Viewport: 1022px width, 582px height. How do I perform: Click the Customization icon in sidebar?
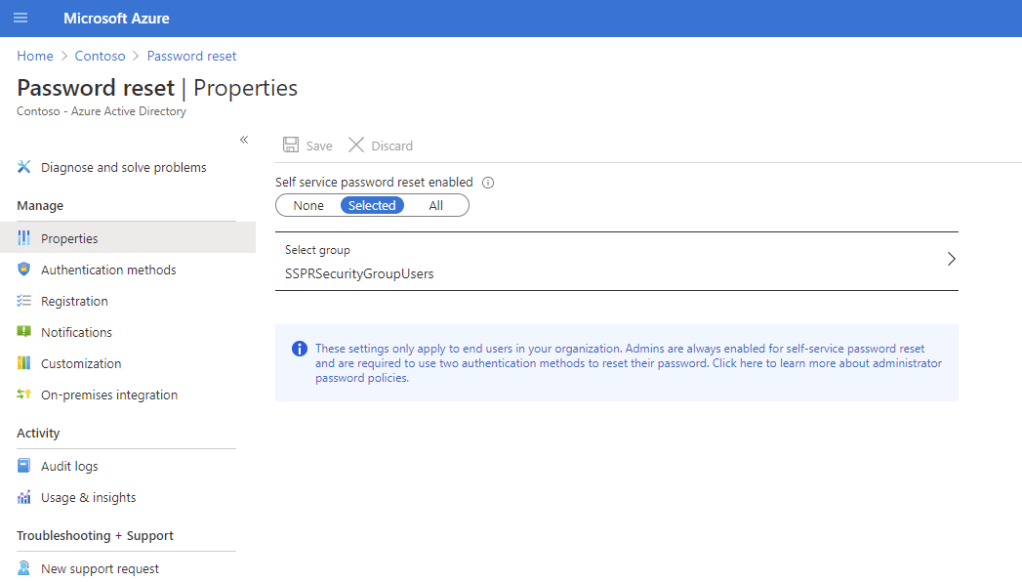point(24,363)
